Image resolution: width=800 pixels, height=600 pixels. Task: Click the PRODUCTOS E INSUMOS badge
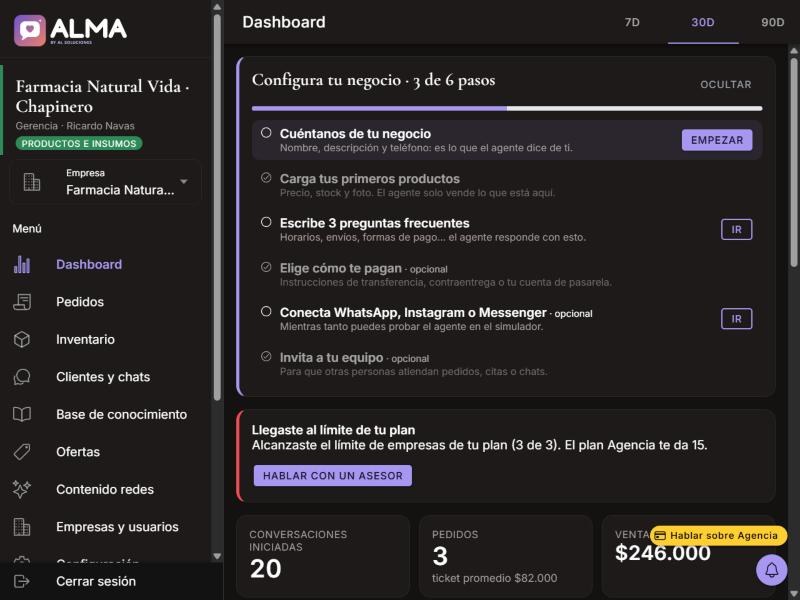click(x=79, y=143)
